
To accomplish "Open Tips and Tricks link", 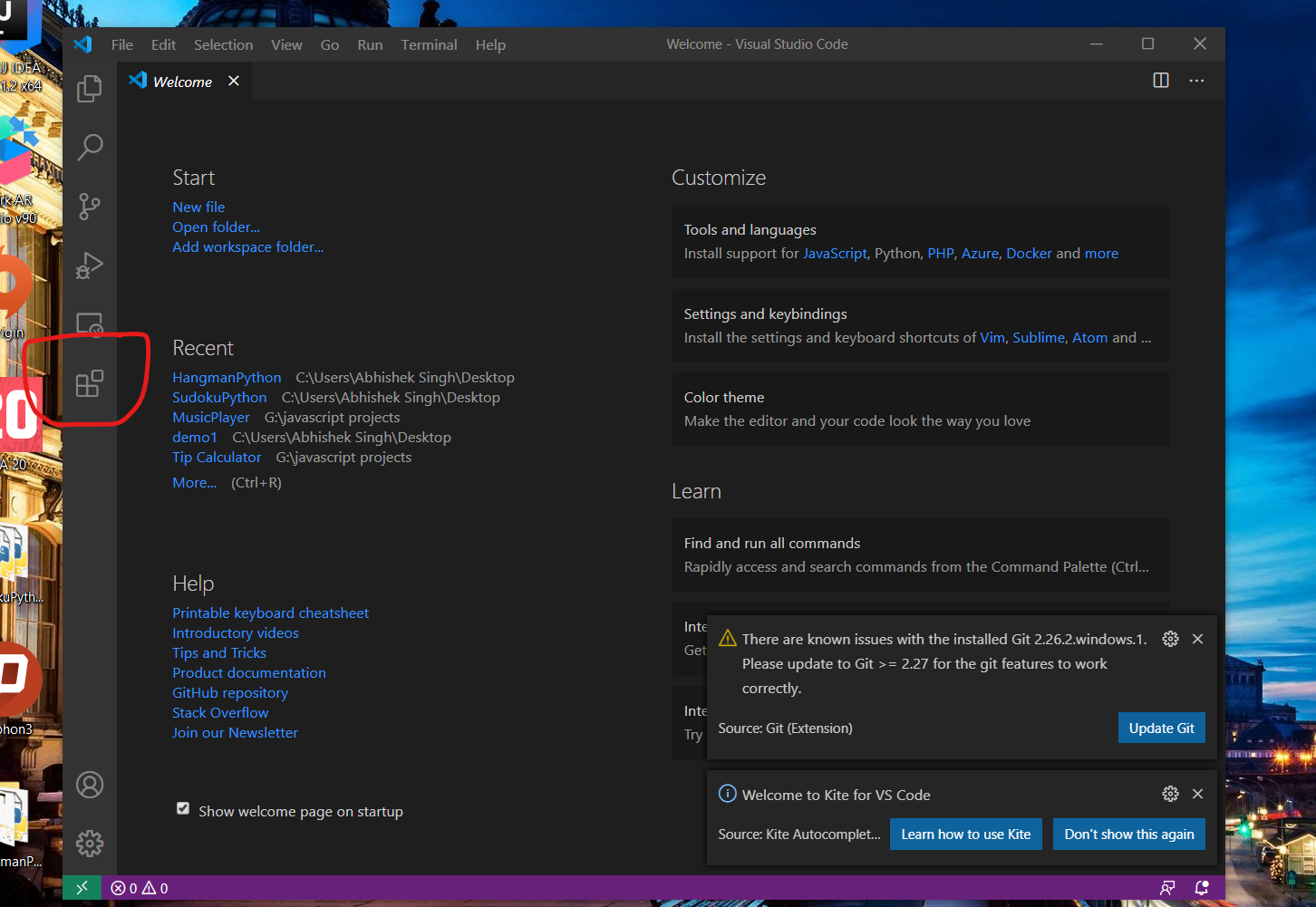I will 219,652.
